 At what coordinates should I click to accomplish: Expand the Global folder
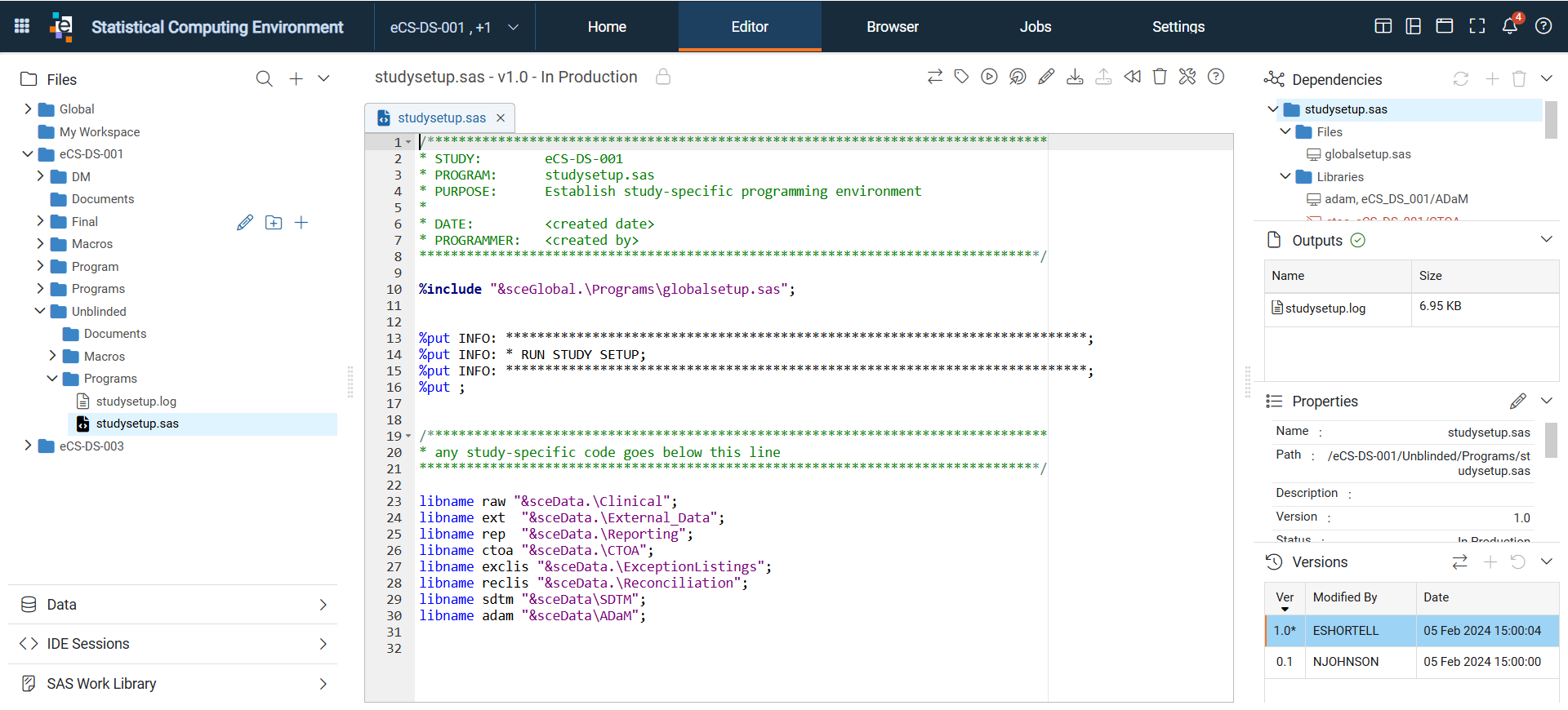[x=28, y=109]
